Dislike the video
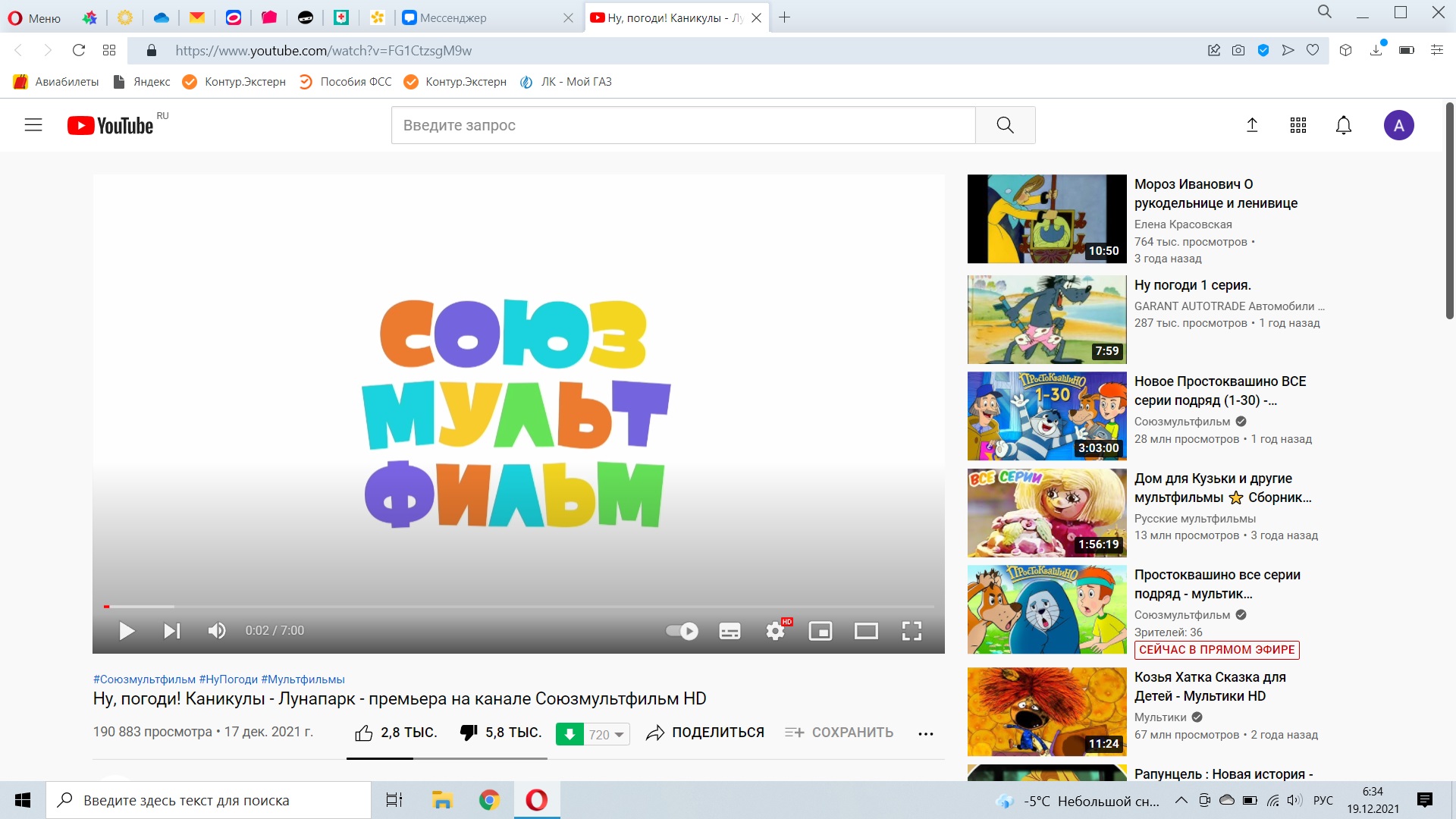The height and width of the screenshot is (819, 1456). click(x=500, y=733)
